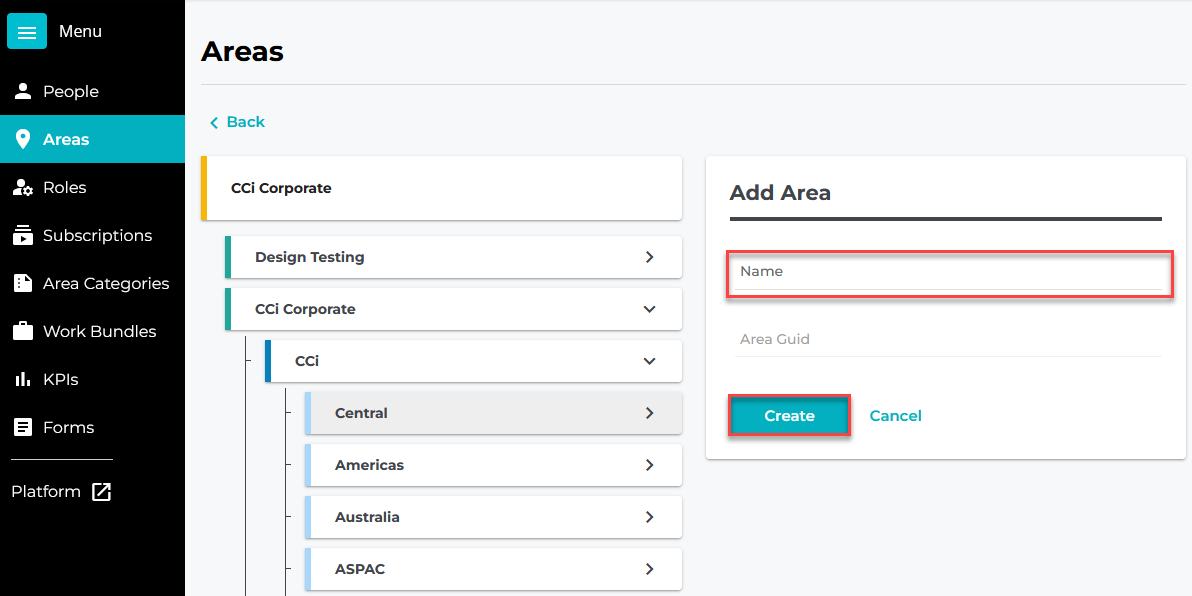The height and width of the screenshot is (596, 1192).
Task: Open Subscriptions icon in sidebar
Action: (23, 236)
